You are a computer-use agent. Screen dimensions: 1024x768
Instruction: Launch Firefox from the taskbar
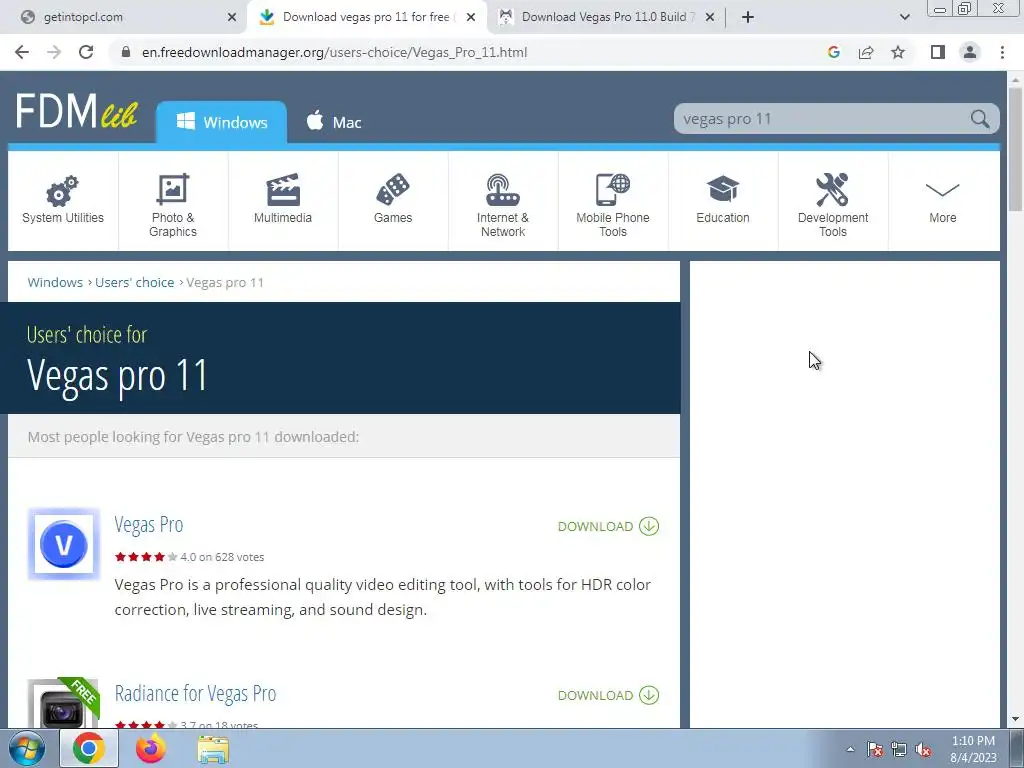pyautogui.click(x=151, y=749)
